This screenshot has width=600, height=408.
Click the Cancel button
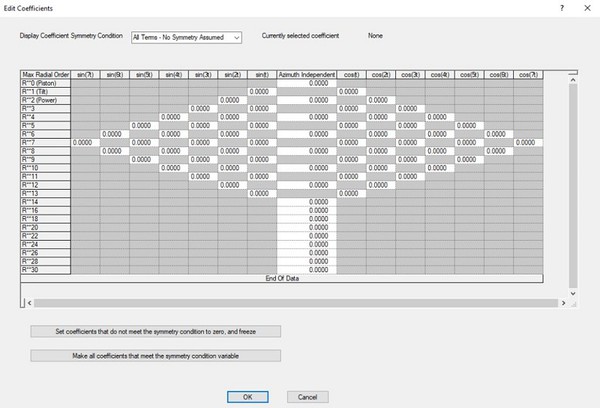pos(308,397)
